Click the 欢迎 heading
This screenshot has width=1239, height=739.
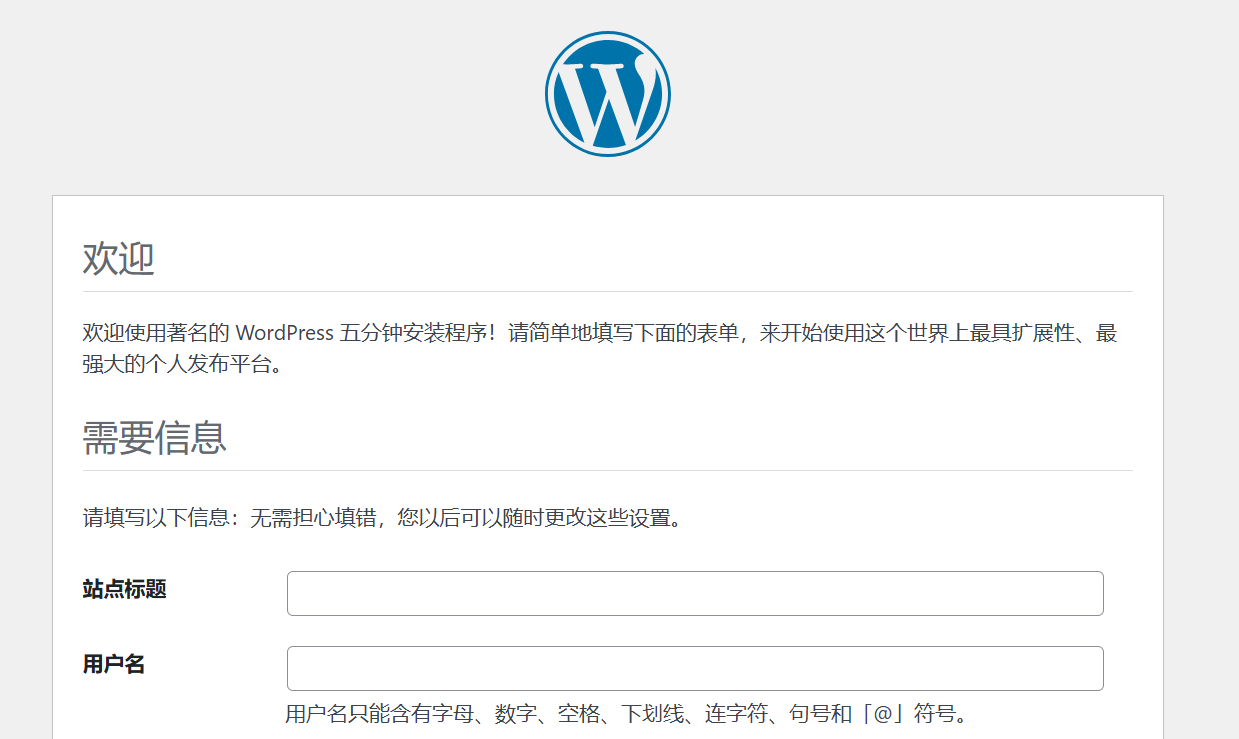click(x=118, y=258)
